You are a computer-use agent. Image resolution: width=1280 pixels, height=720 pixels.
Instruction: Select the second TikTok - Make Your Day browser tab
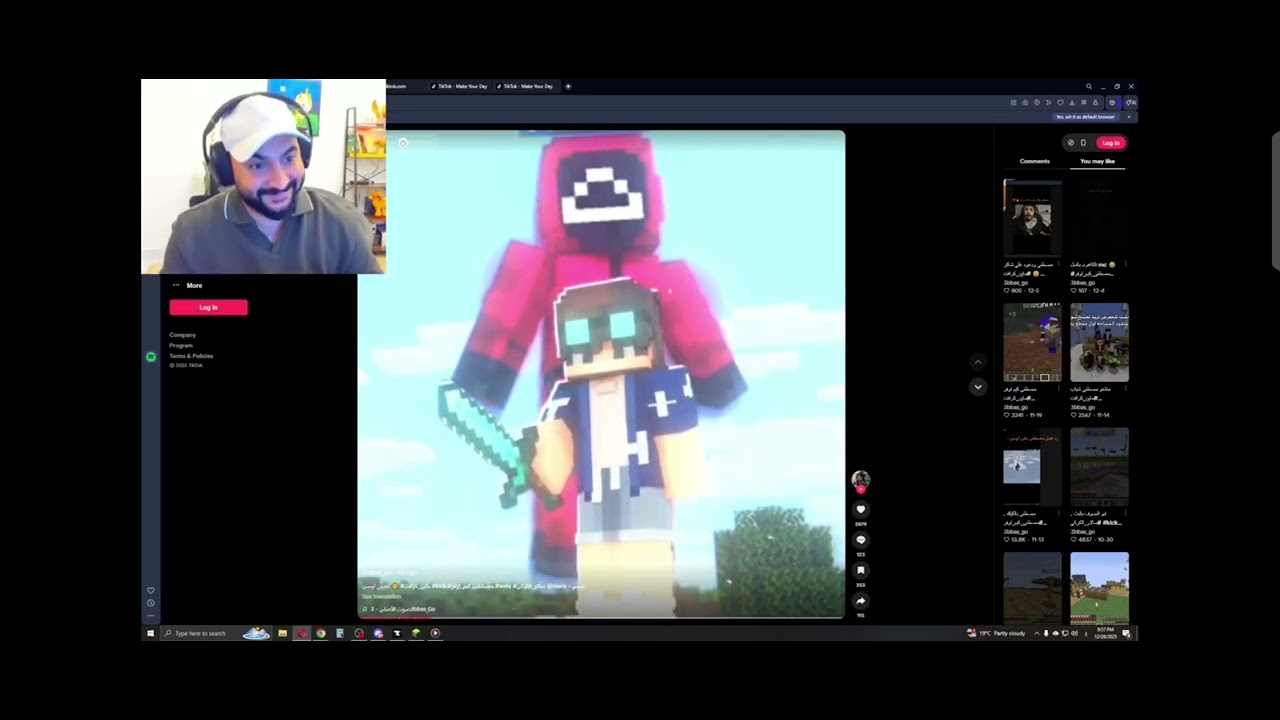[526, 86]
